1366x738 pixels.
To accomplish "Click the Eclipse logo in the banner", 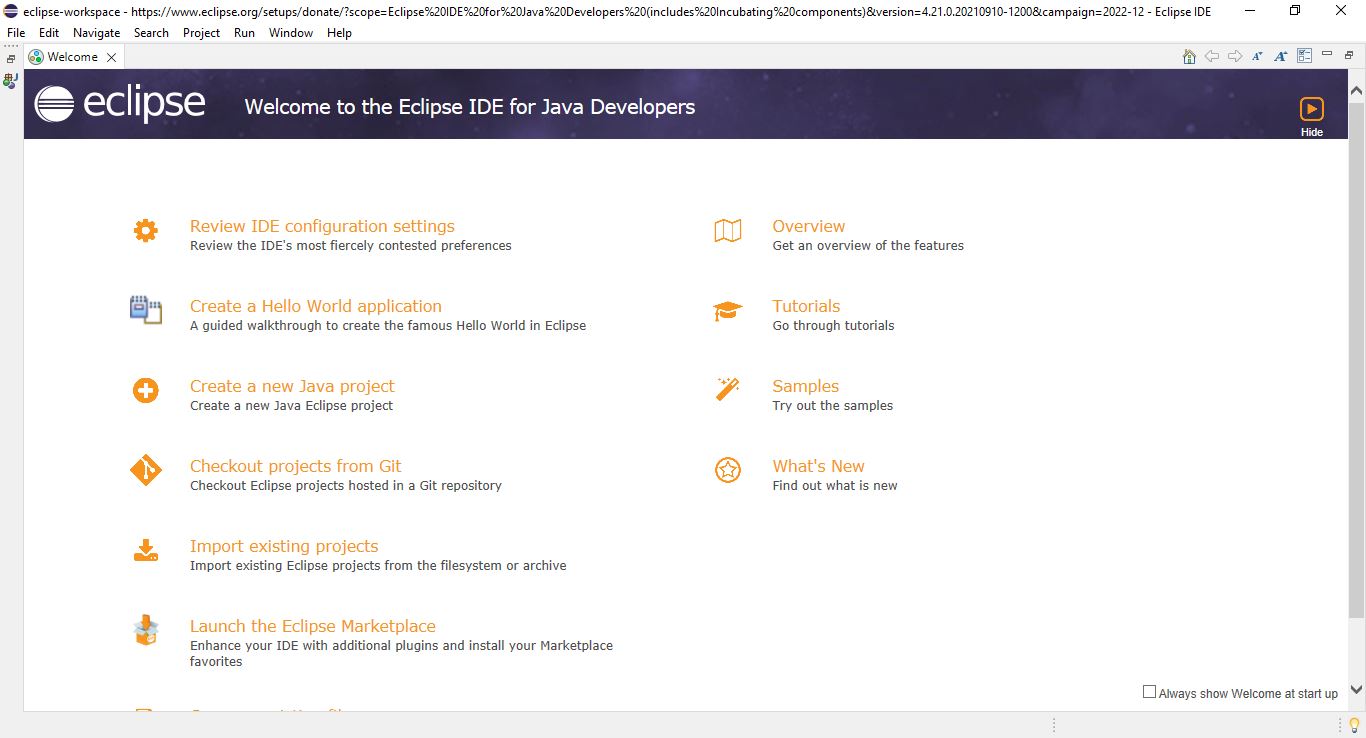I will point(120,104).
